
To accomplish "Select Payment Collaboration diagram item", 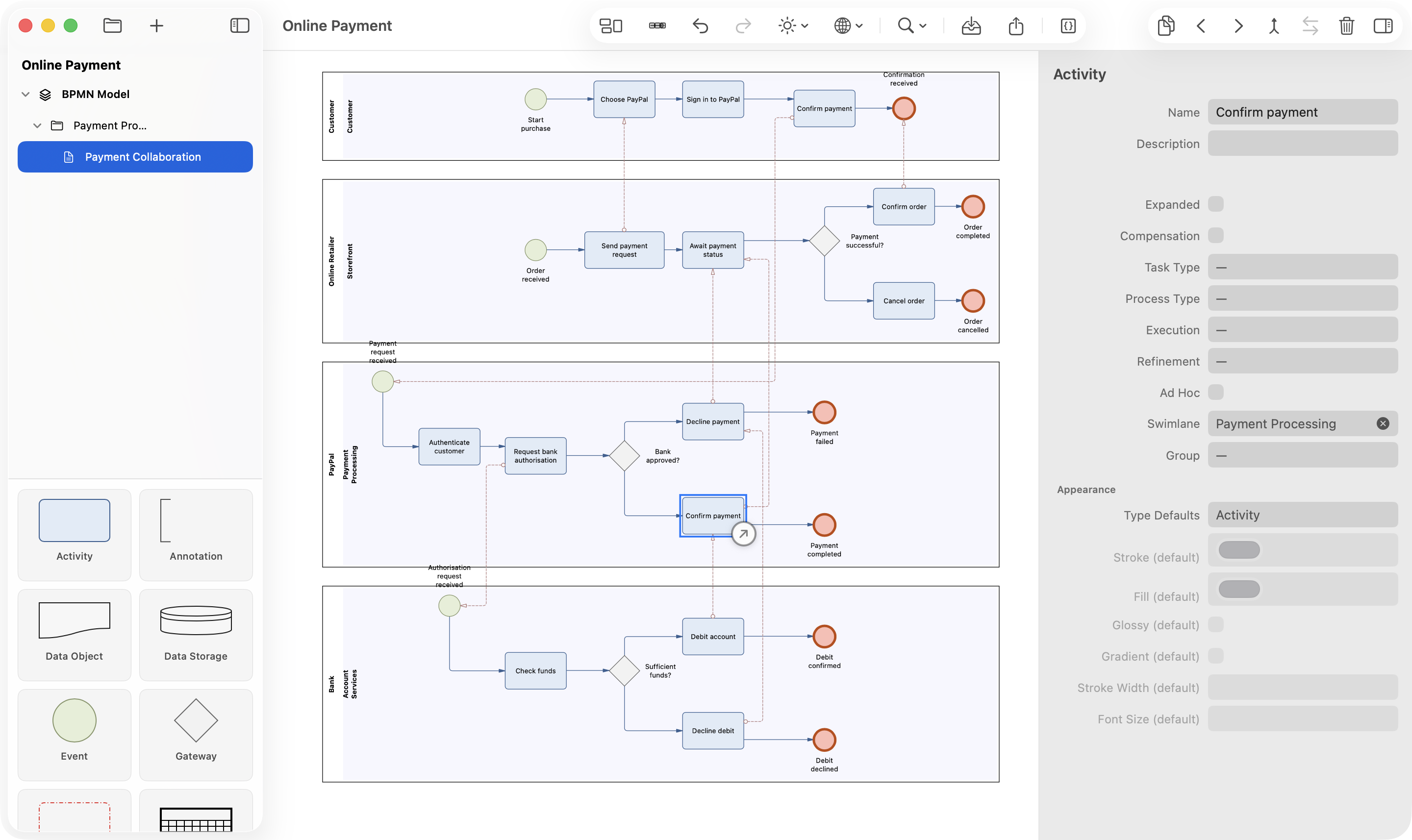I will pyautogui.click(x=135, y=157).
